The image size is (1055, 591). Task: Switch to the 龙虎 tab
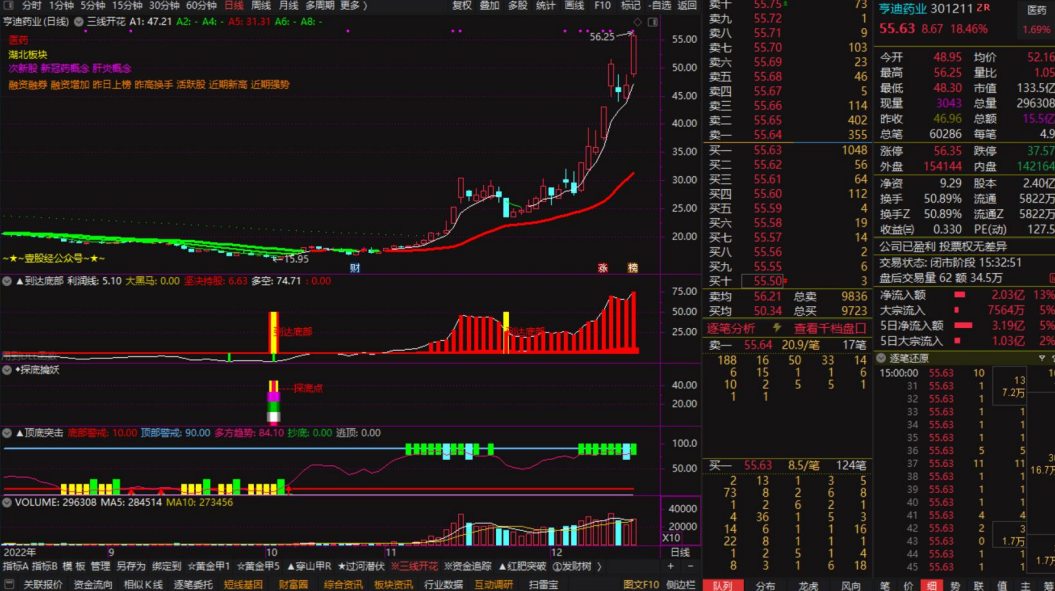(807, 585)
